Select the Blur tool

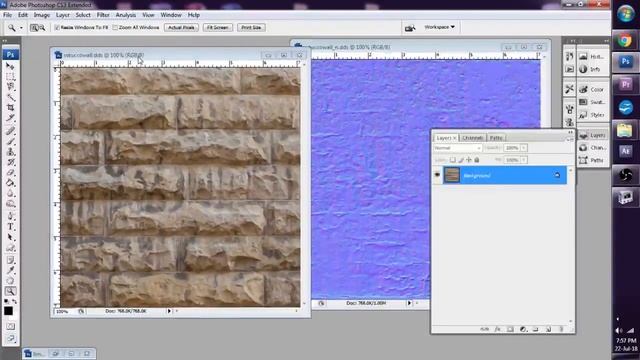pos(10,194)
